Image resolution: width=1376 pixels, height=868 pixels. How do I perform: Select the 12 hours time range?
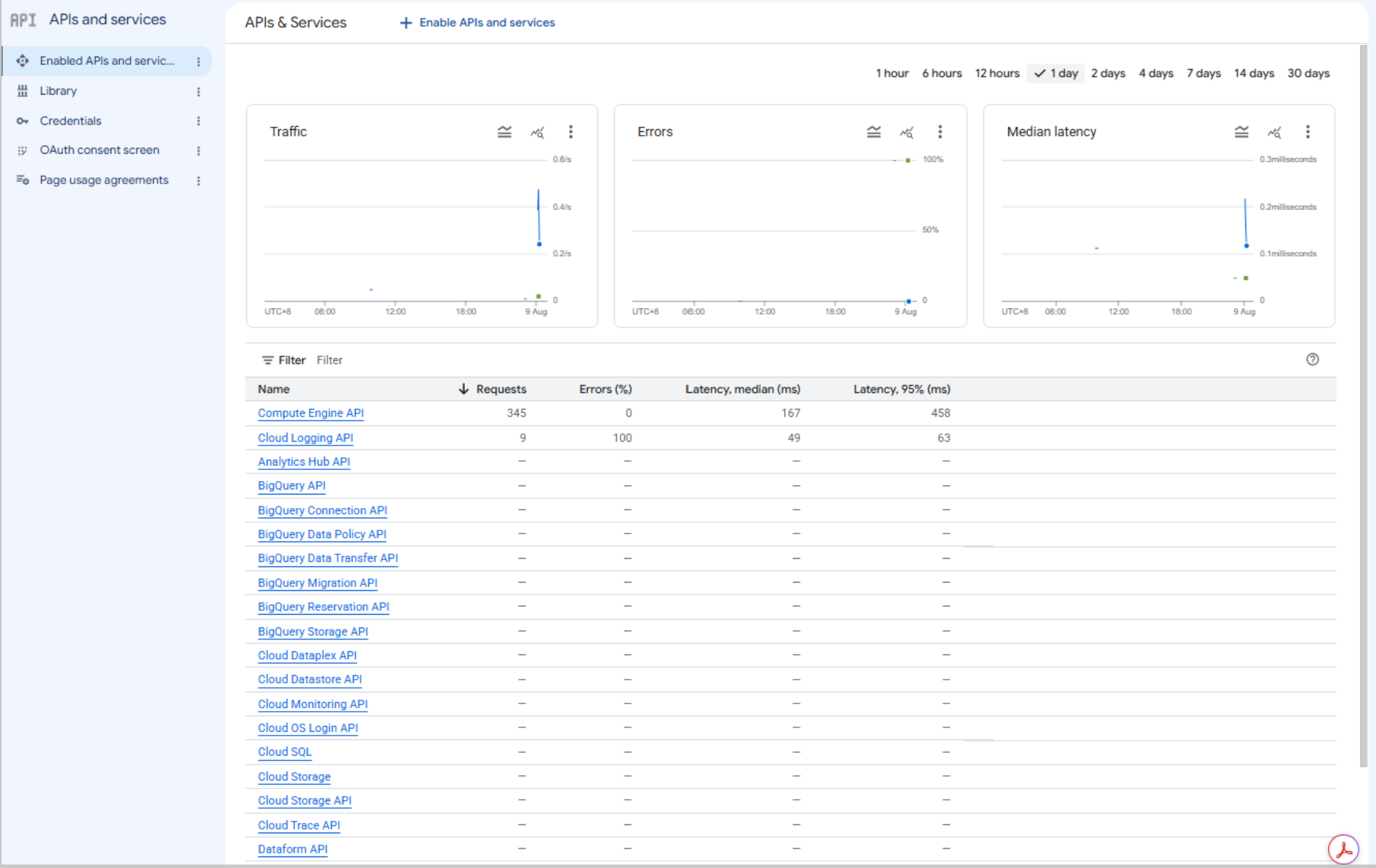[997, 73]
